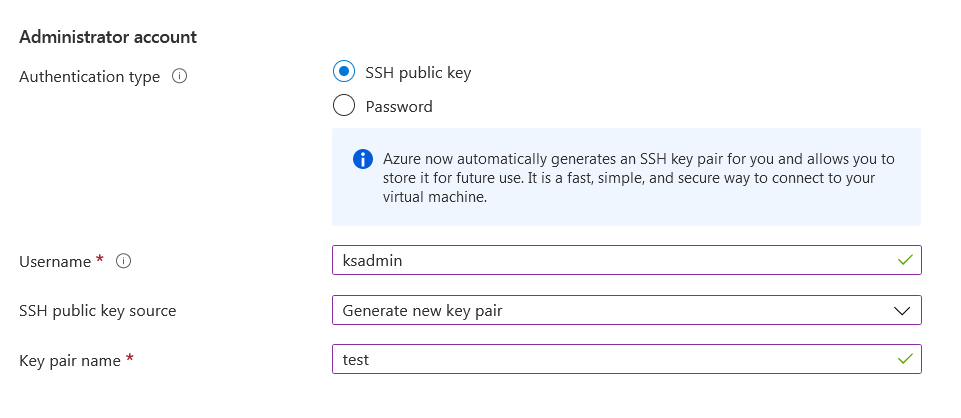
Task: Select the Password radio button
Action: coord(343,106)
